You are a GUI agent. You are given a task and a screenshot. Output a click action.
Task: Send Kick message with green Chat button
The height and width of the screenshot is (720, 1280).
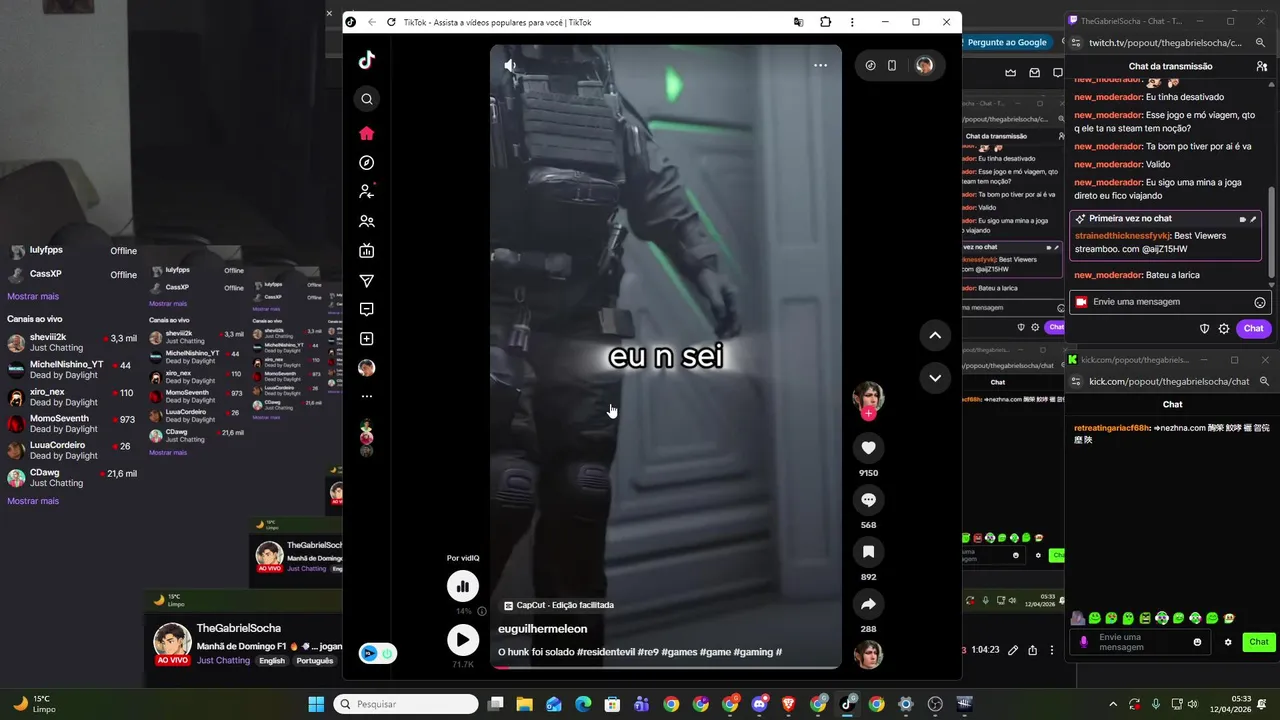click(1259, 642)
